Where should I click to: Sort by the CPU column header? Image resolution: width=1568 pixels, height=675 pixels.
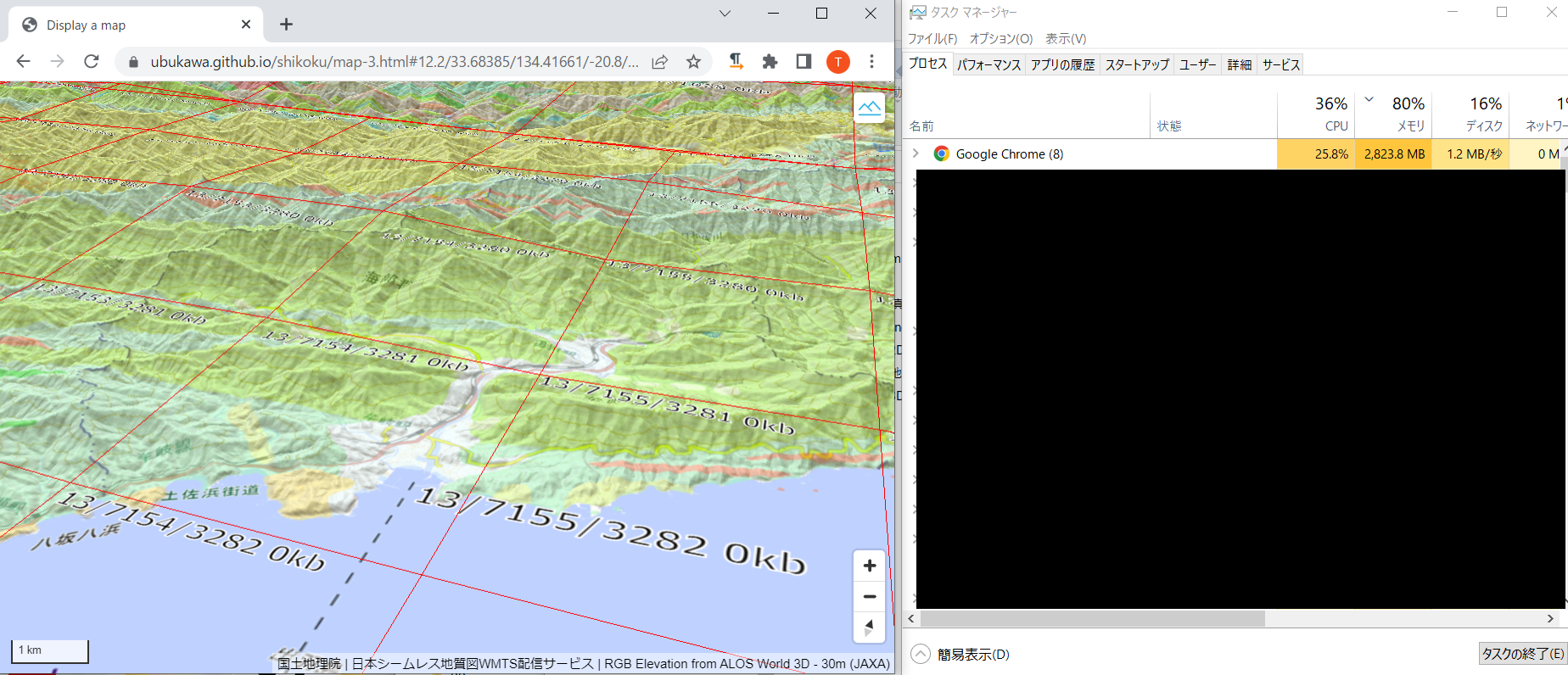coord(1316,115)
